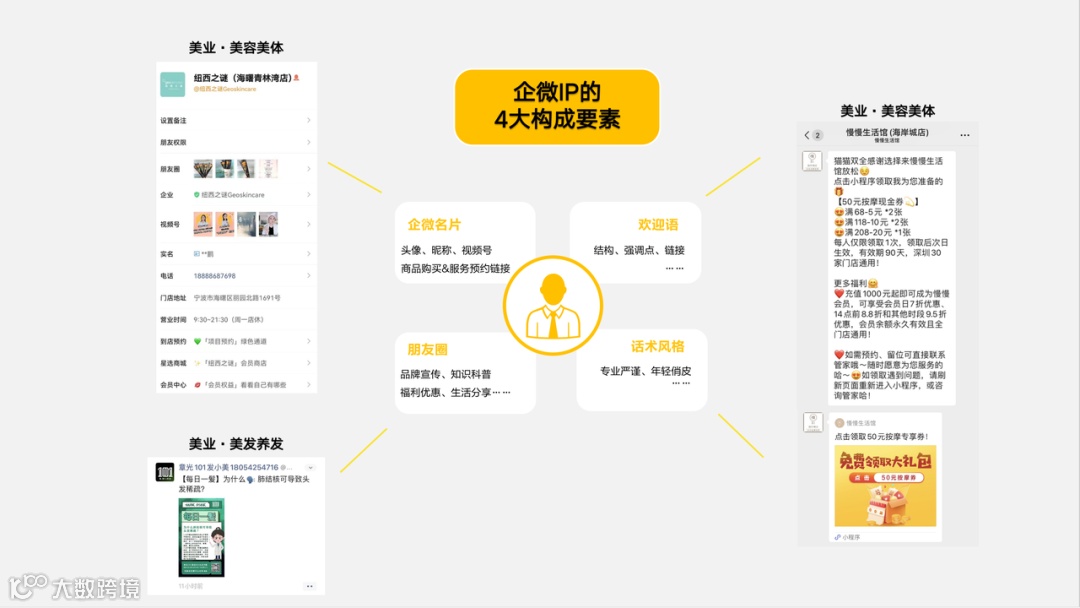Tap the sender avatar beside the mini program card
Viewport: 1080px width, 608px height.
point(813,422)
